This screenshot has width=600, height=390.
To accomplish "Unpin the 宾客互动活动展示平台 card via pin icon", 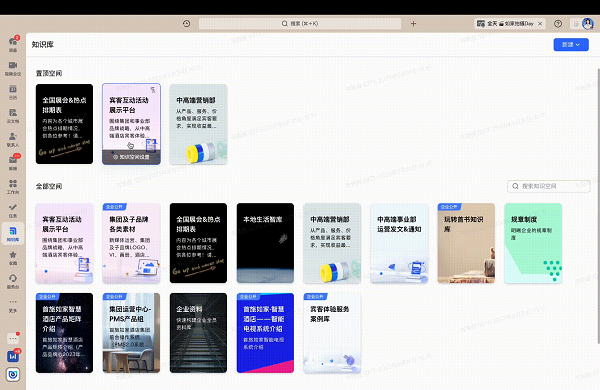I will pos(153,90).
